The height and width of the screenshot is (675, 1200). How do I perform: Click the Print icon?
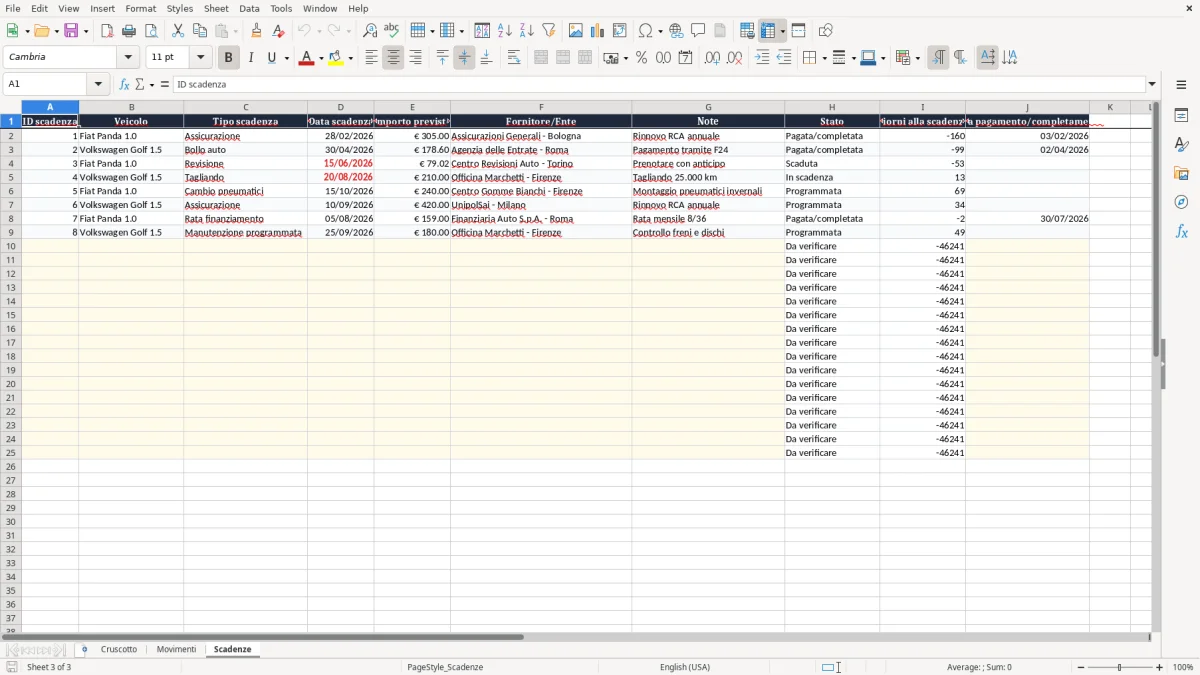(129, 31)
